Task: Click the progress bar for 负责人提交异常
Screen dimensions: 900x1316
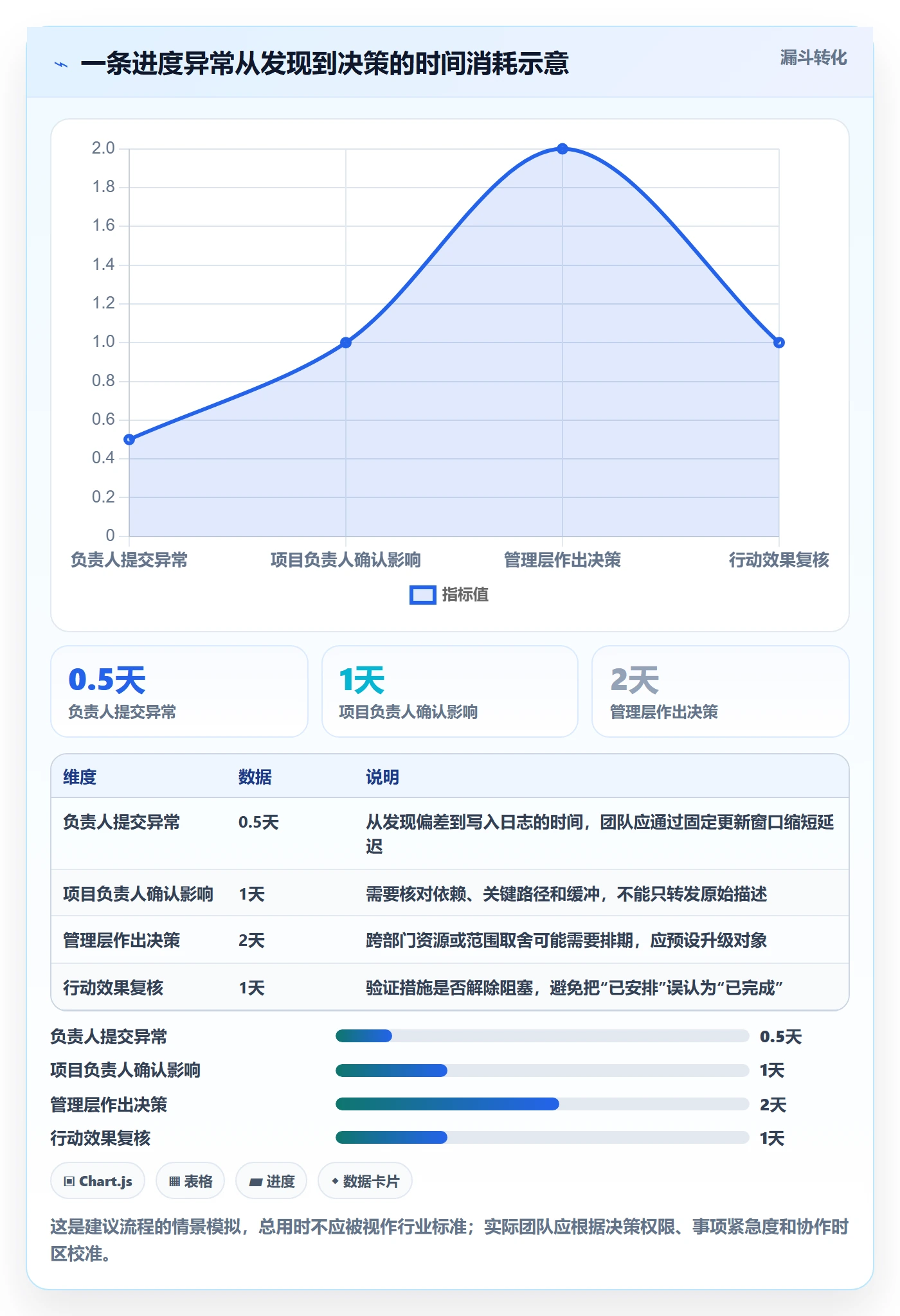Action: pos(542,1036)
